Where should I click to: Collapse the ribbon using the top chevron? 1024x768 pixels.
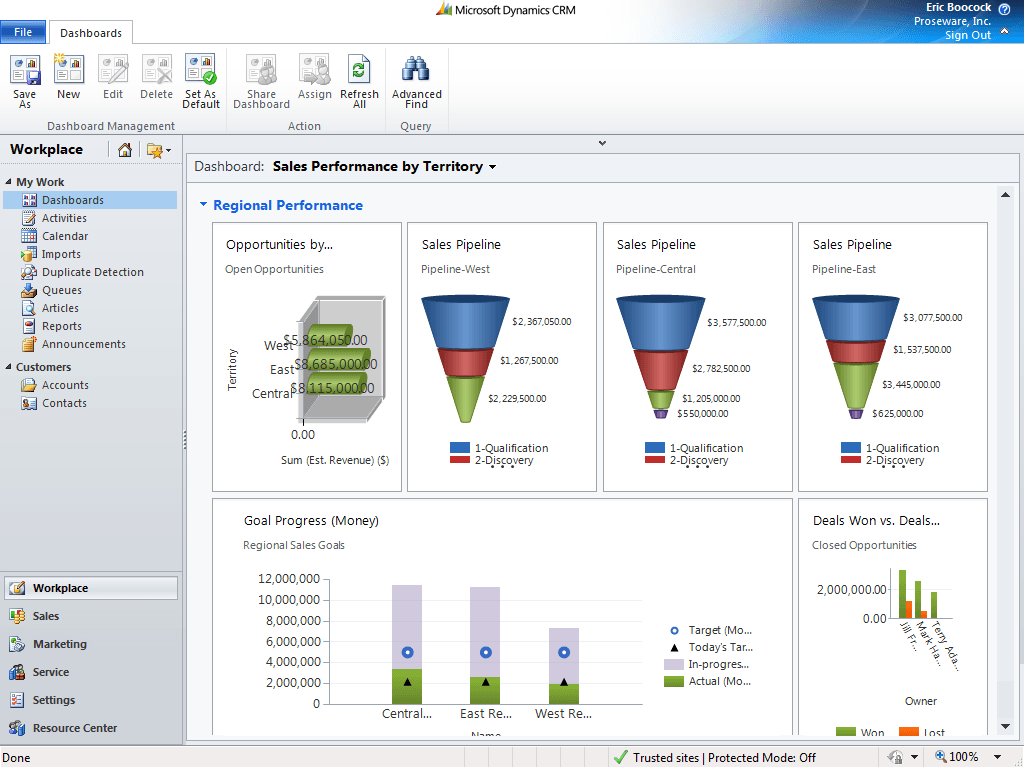click(x=602, y=142)
